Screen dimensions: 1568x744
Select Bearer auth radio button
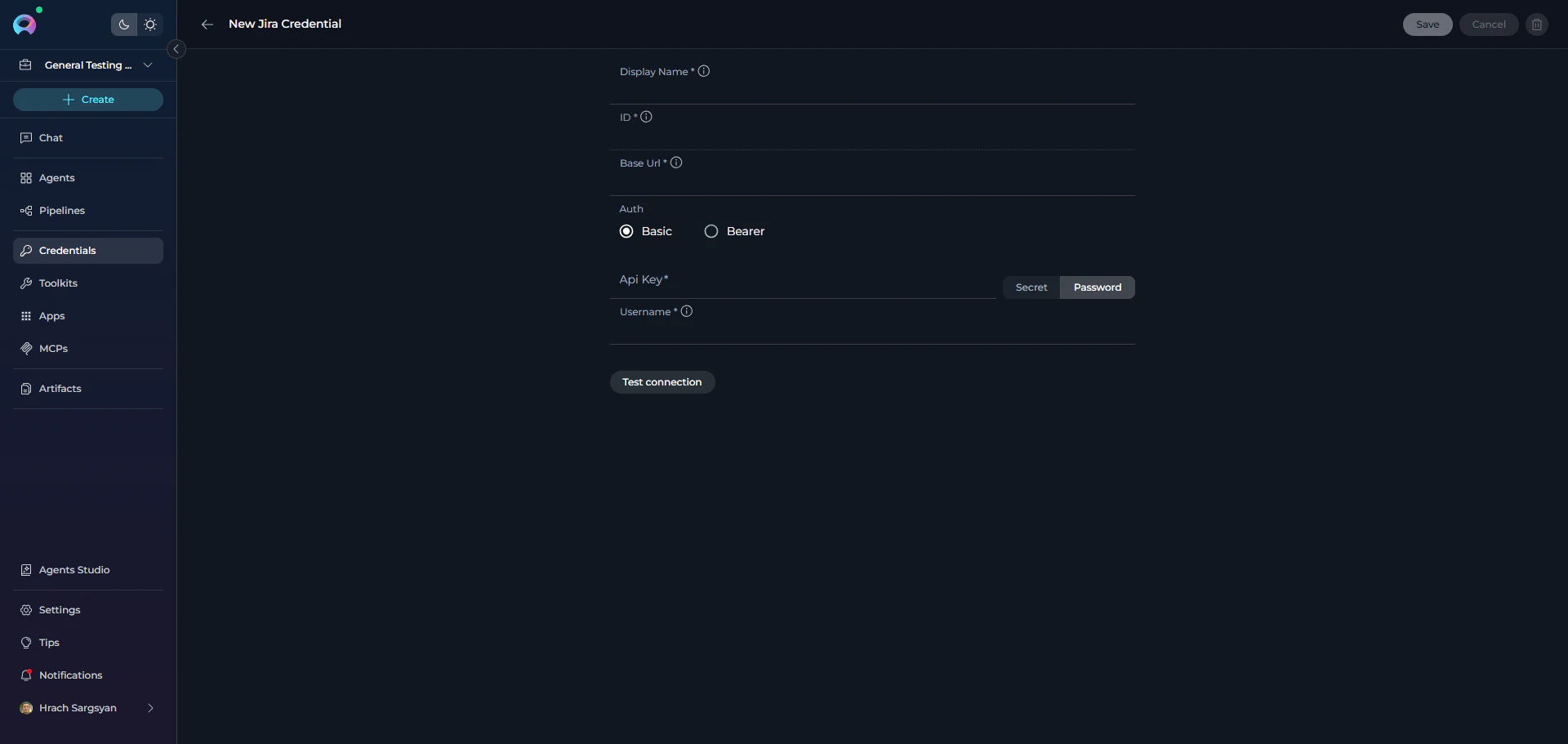711,231
